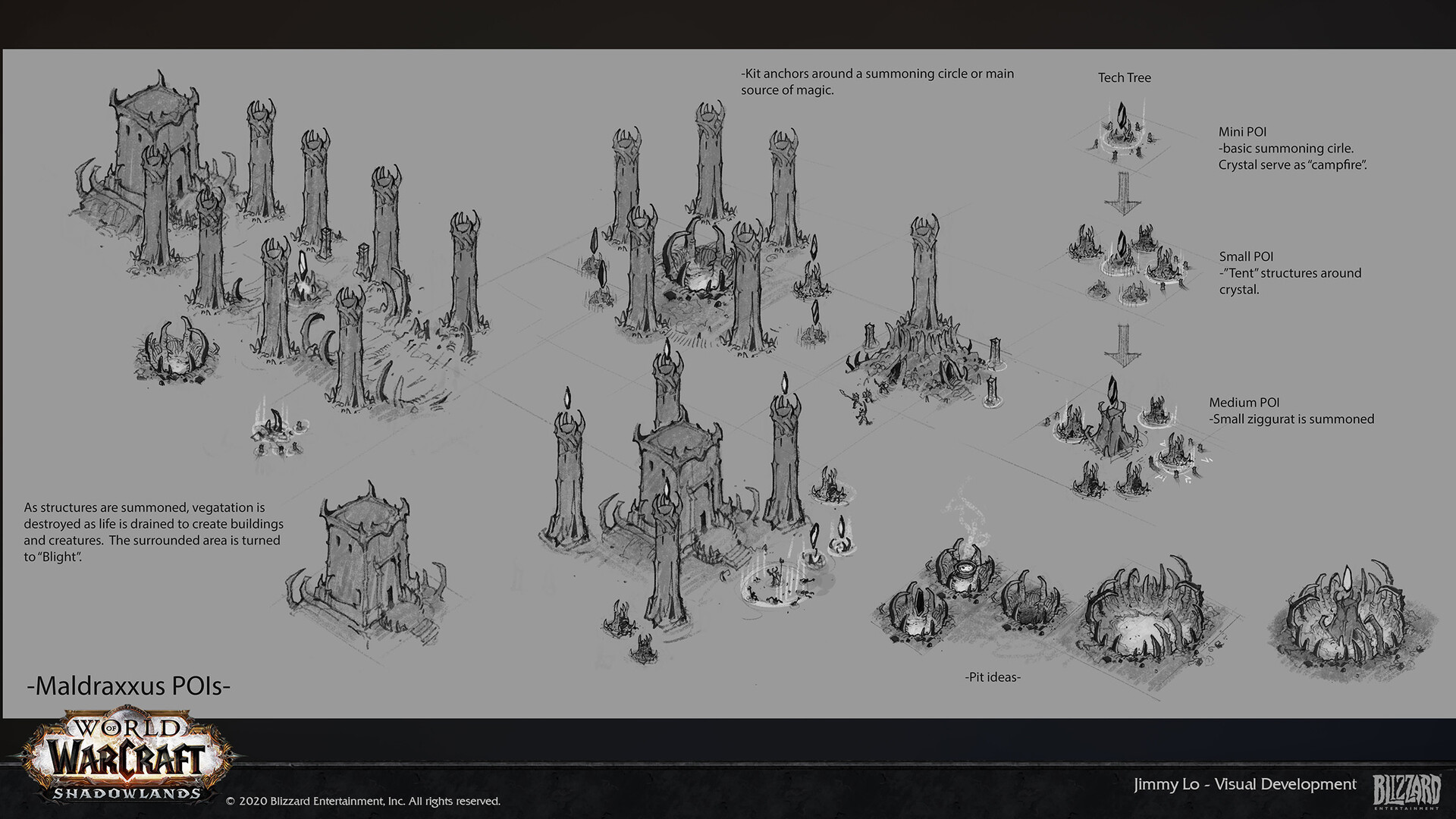Viewport: 1456px width, 819px height.
Task: Click the "Jimmy Lo - Visual Development" credit
Action: tap(1245, 784)
